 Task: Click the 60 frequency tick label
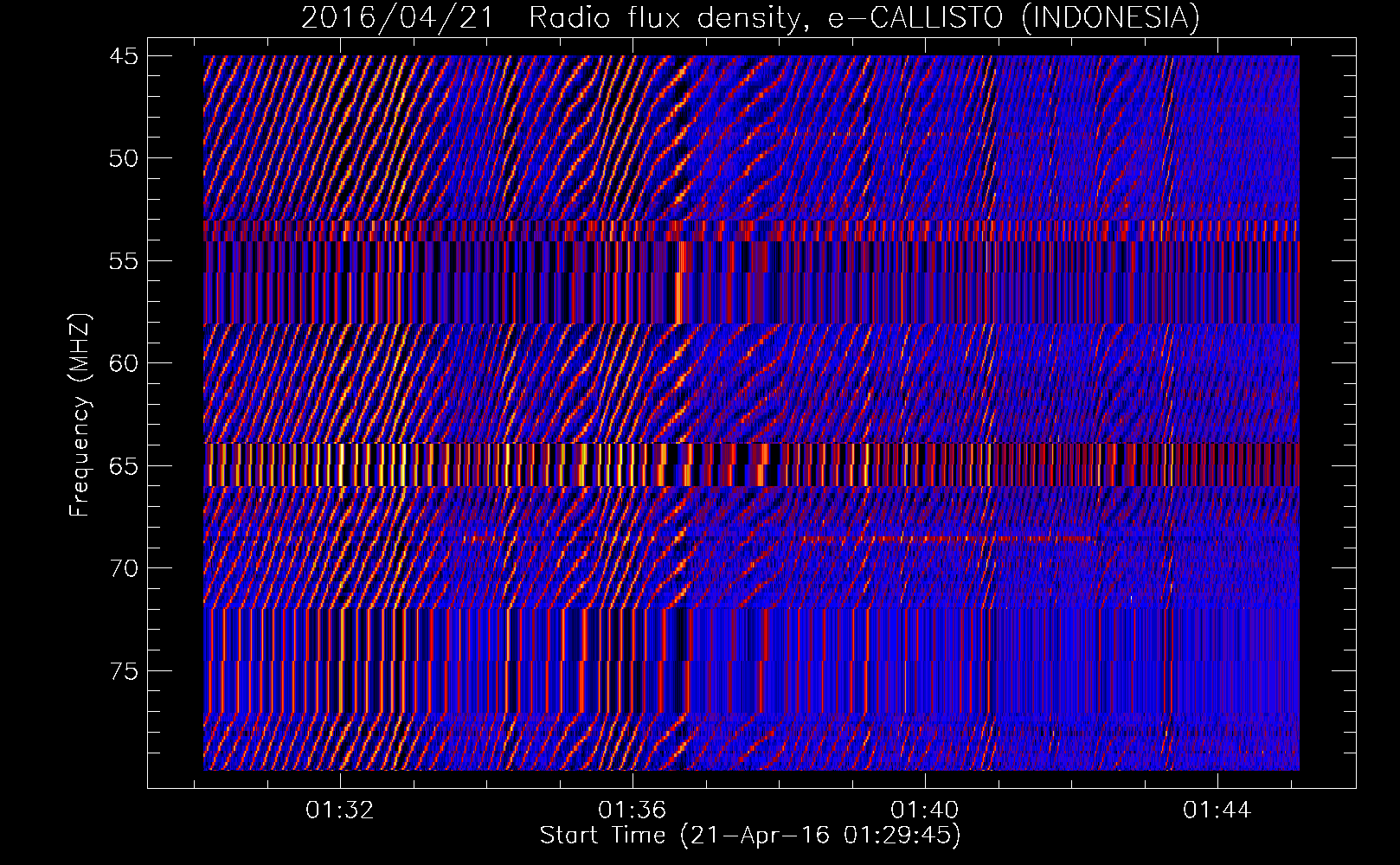pyautogui.click(x=124, y=363)
